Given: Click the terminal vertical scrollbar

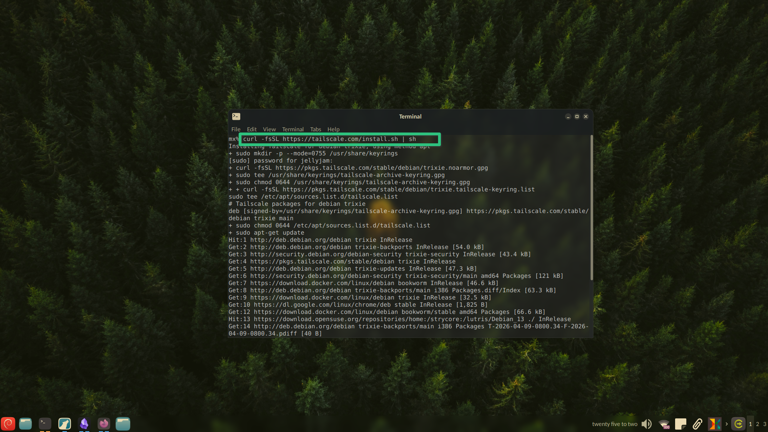Looking at the screenshot, I should coord(591,210).
